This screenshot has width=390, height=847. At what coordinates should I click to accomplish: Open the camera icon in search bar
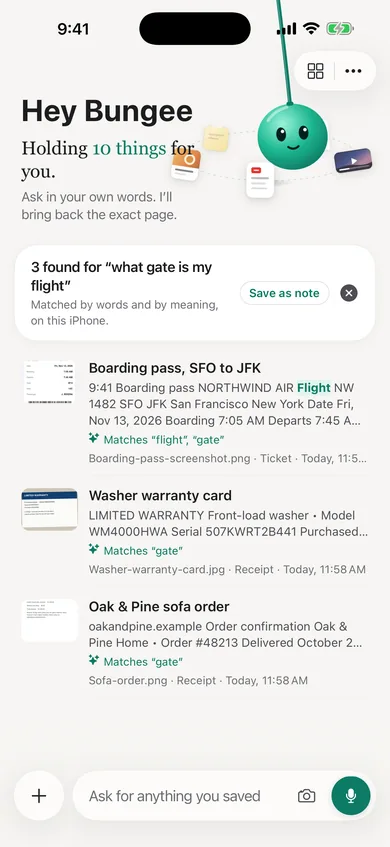tap(306, 796)
